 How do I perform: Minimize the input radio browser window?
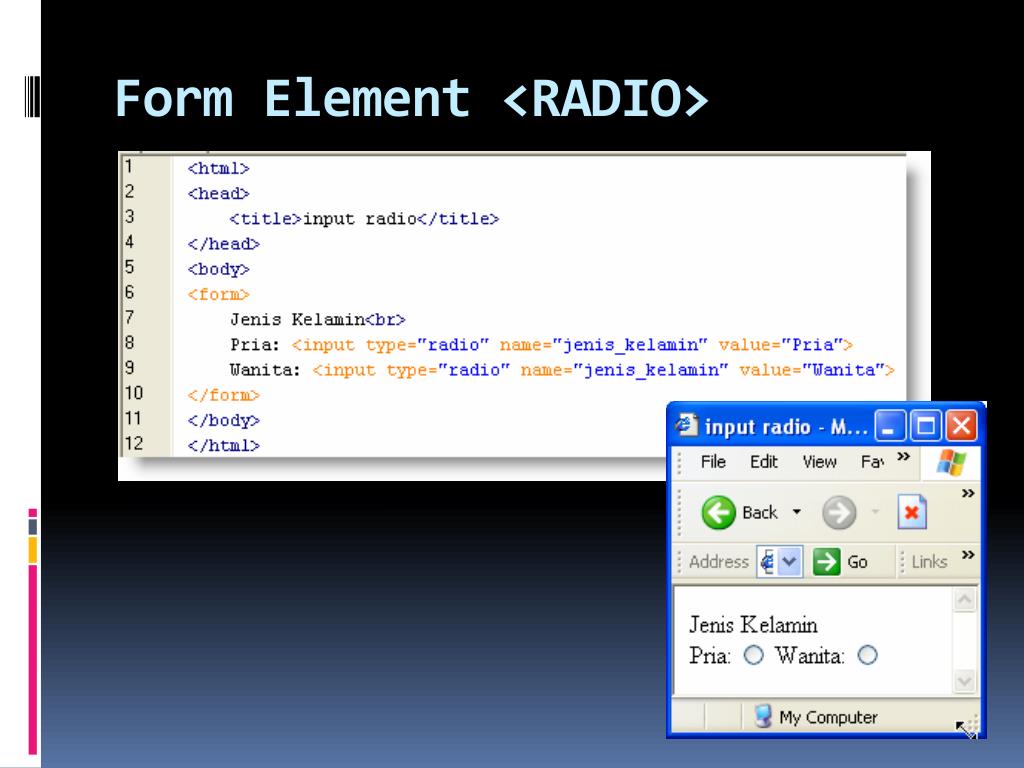[890, 426]
